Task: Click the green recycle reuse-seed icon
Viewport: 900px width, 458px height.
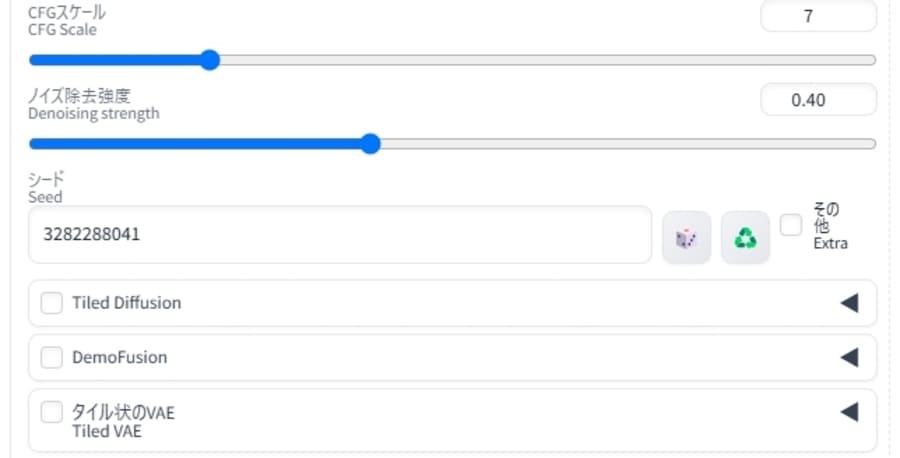Action: coord(745,238)
